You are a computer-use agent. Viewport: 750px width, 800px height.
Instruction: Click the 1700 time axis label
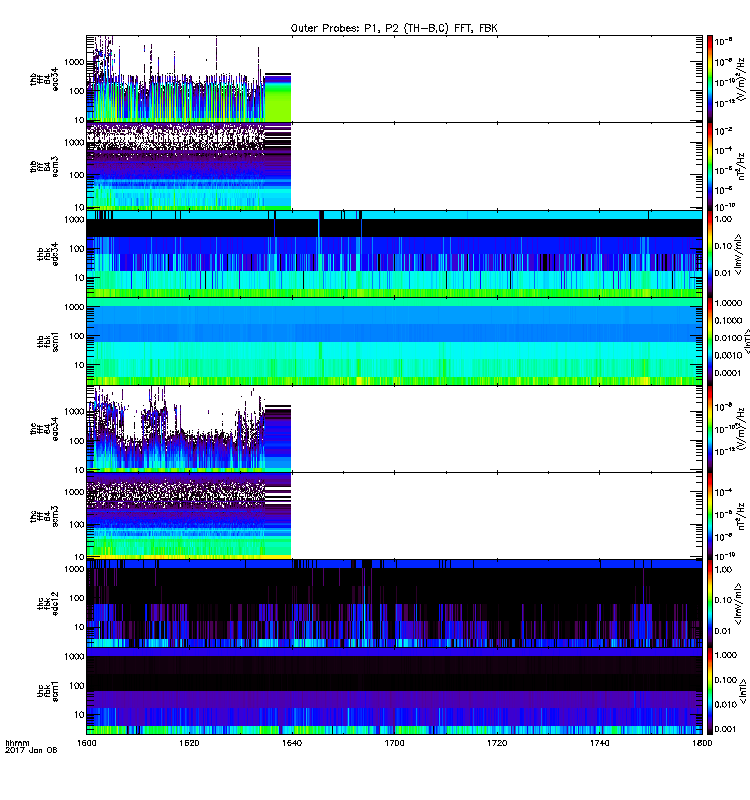point(394,743)
